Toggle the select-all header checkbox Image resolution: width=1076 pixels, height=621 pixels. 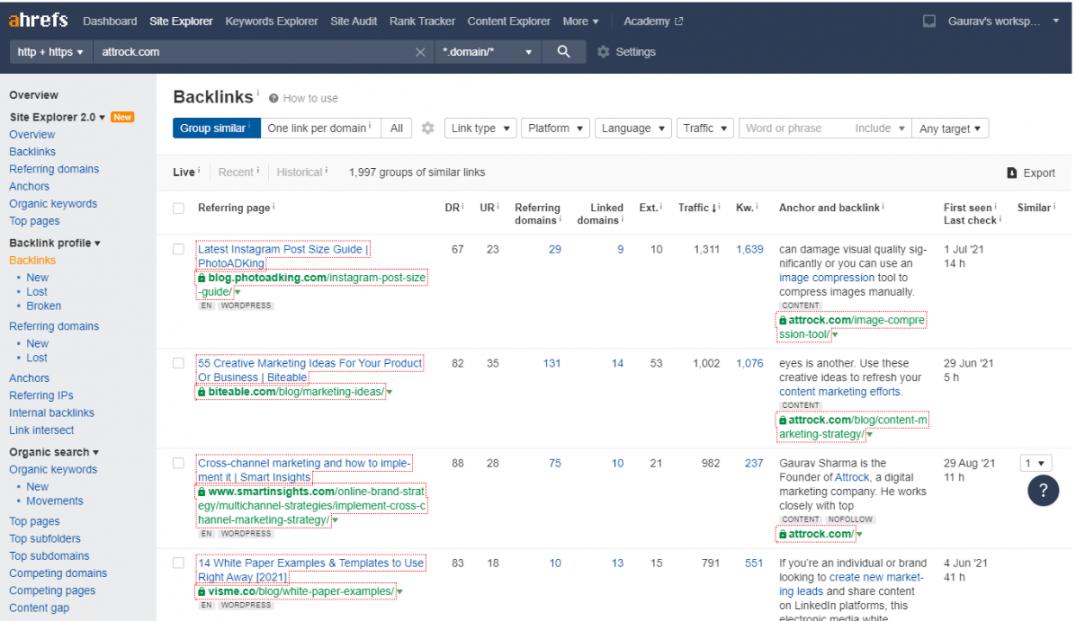click(178, 208)
